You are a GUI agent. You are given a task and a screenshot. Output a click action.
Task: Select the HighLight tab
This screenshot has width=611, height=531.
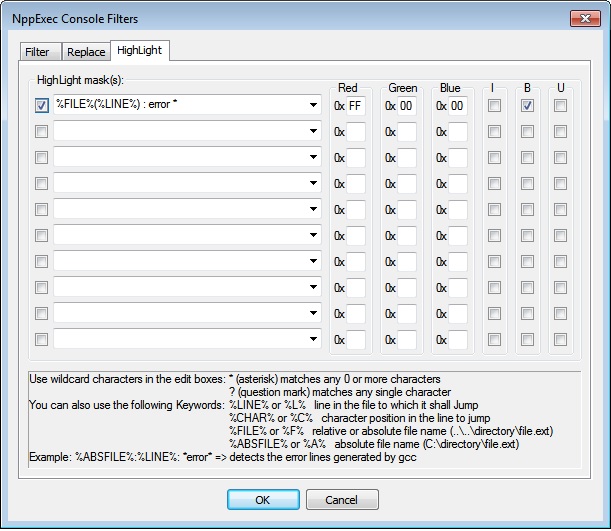coord(140,50)
